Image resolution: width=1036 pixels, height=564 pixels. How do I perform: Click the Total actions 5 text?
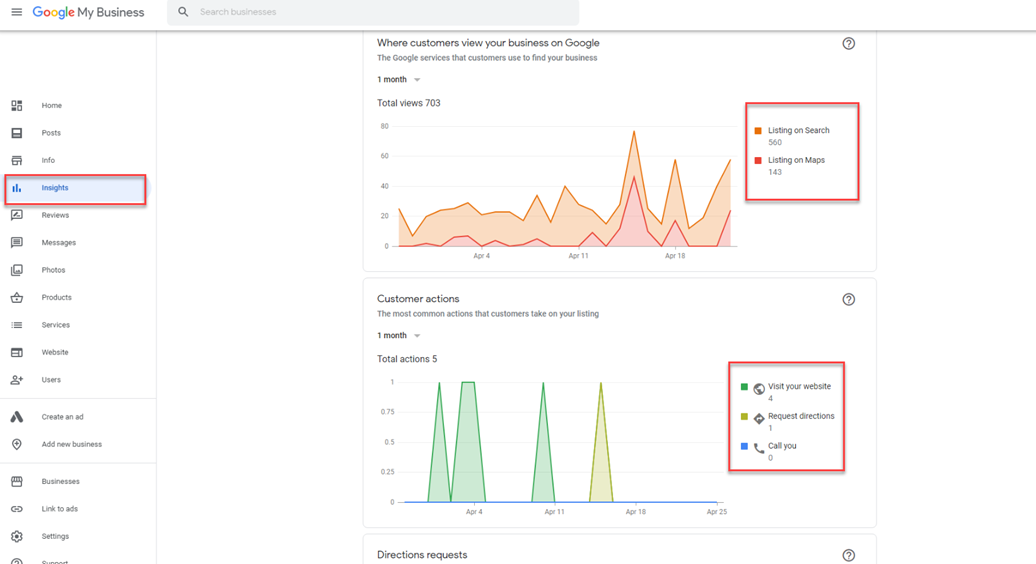point(407,359)
